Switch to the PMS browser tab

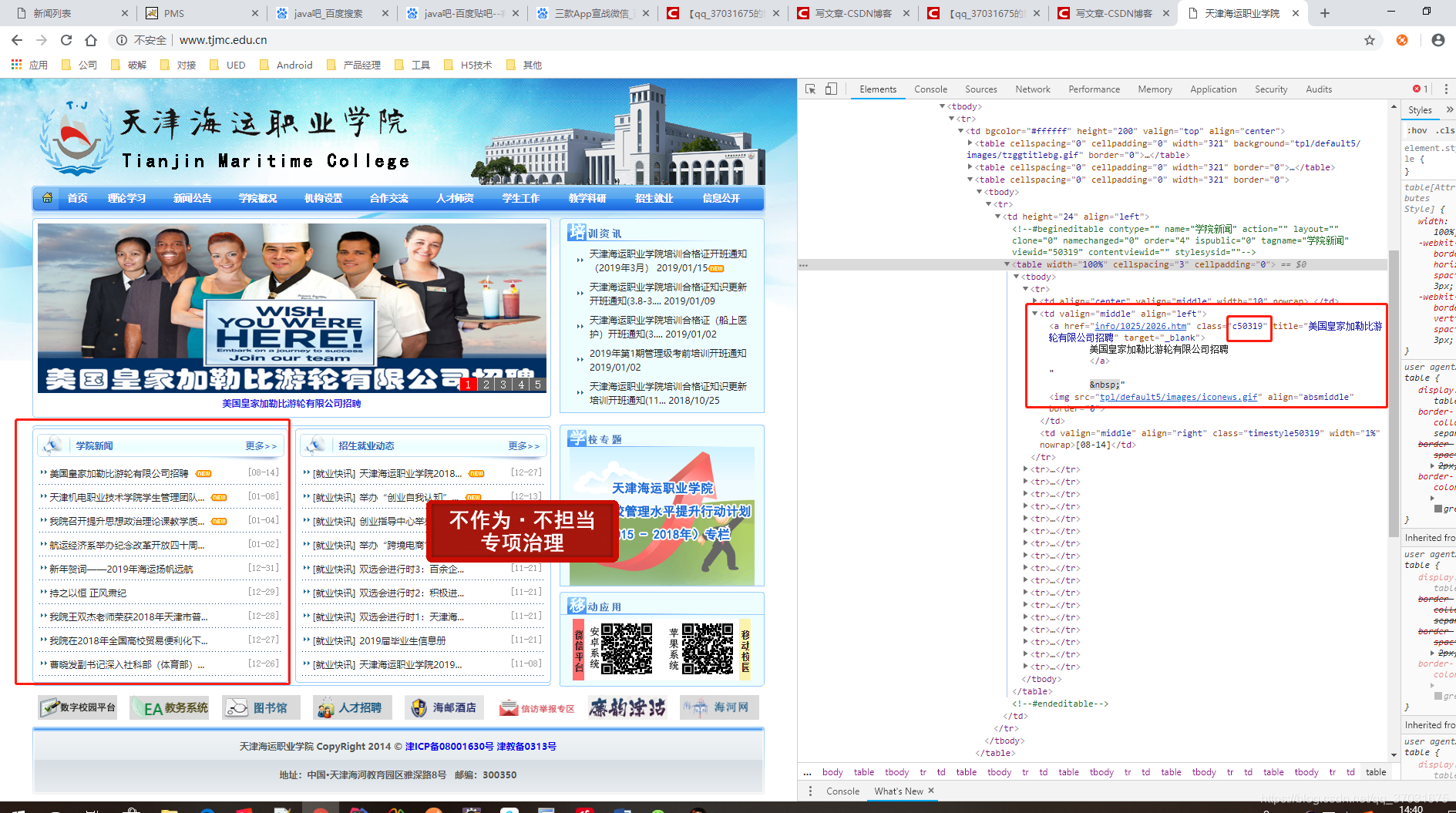(200, 13)
